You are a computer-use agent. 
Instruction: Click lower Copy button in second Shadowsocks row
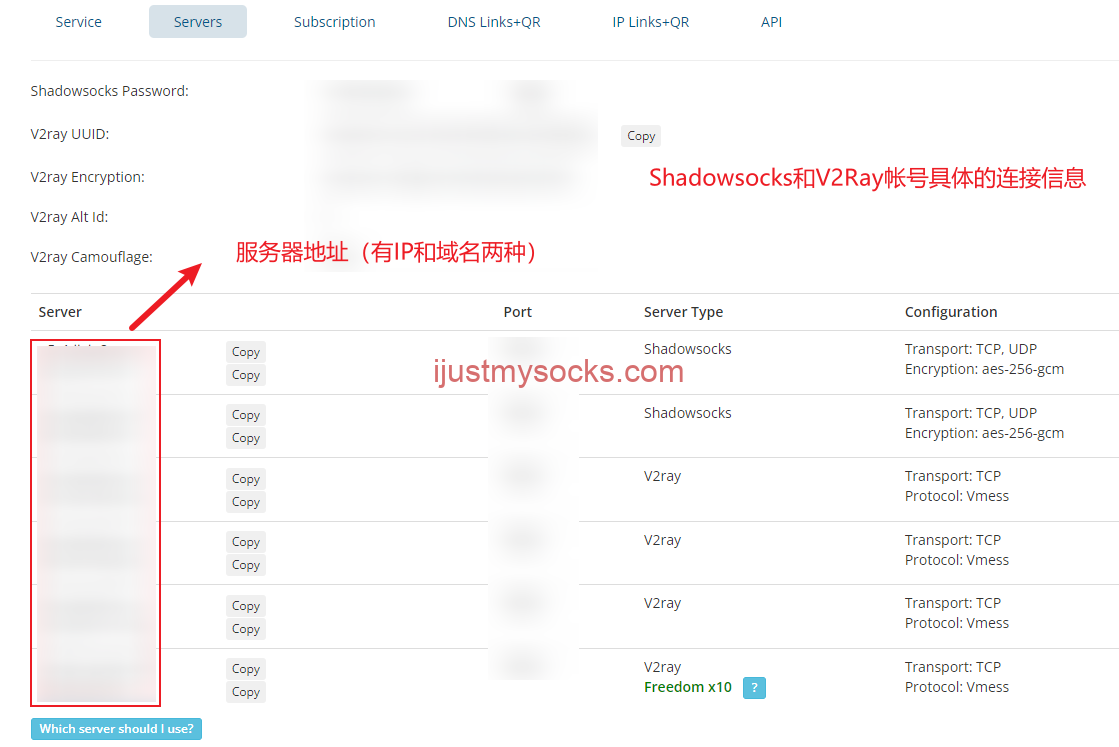(245, 437)
